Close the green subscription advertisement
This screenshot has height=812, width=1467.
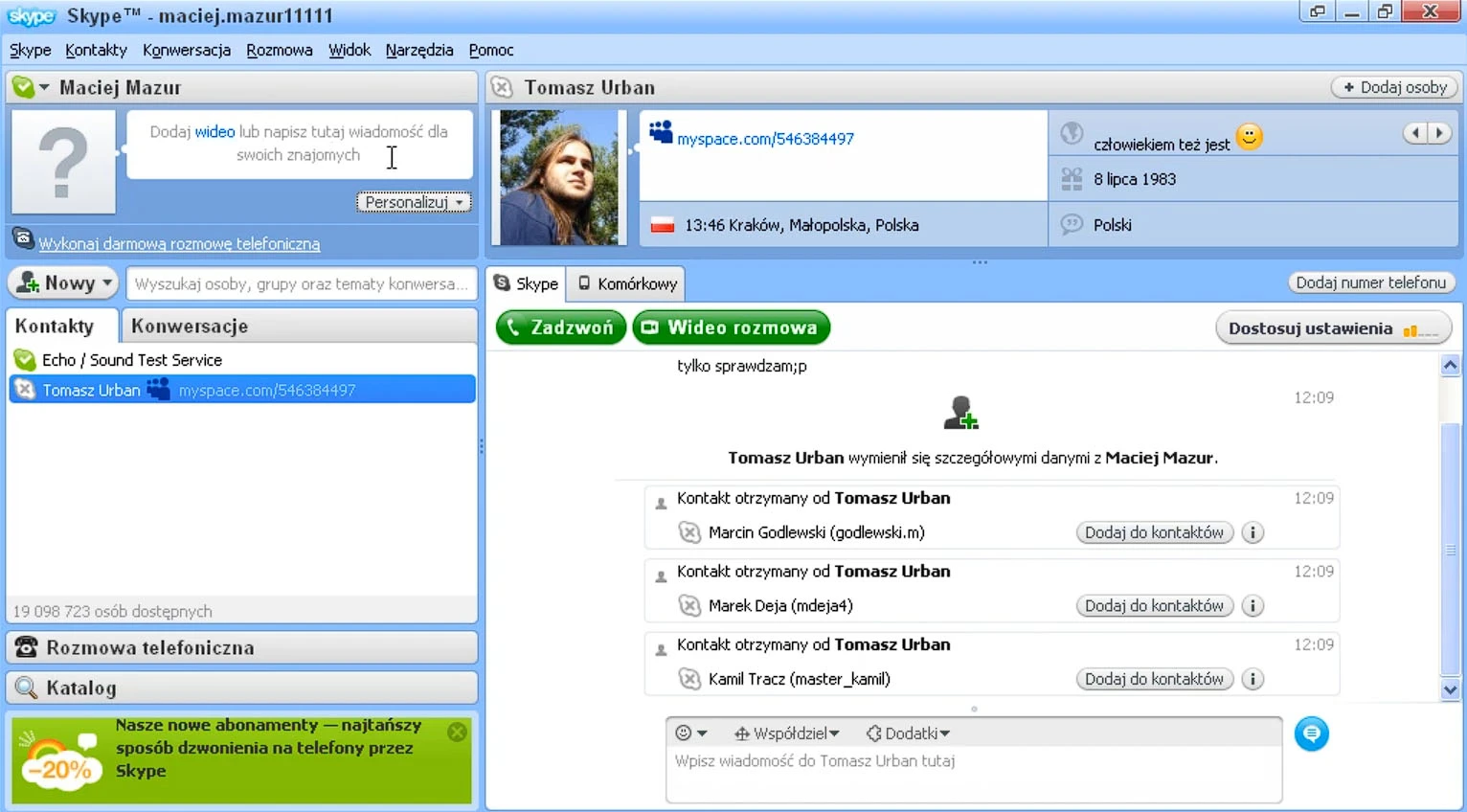pos(458,732)
